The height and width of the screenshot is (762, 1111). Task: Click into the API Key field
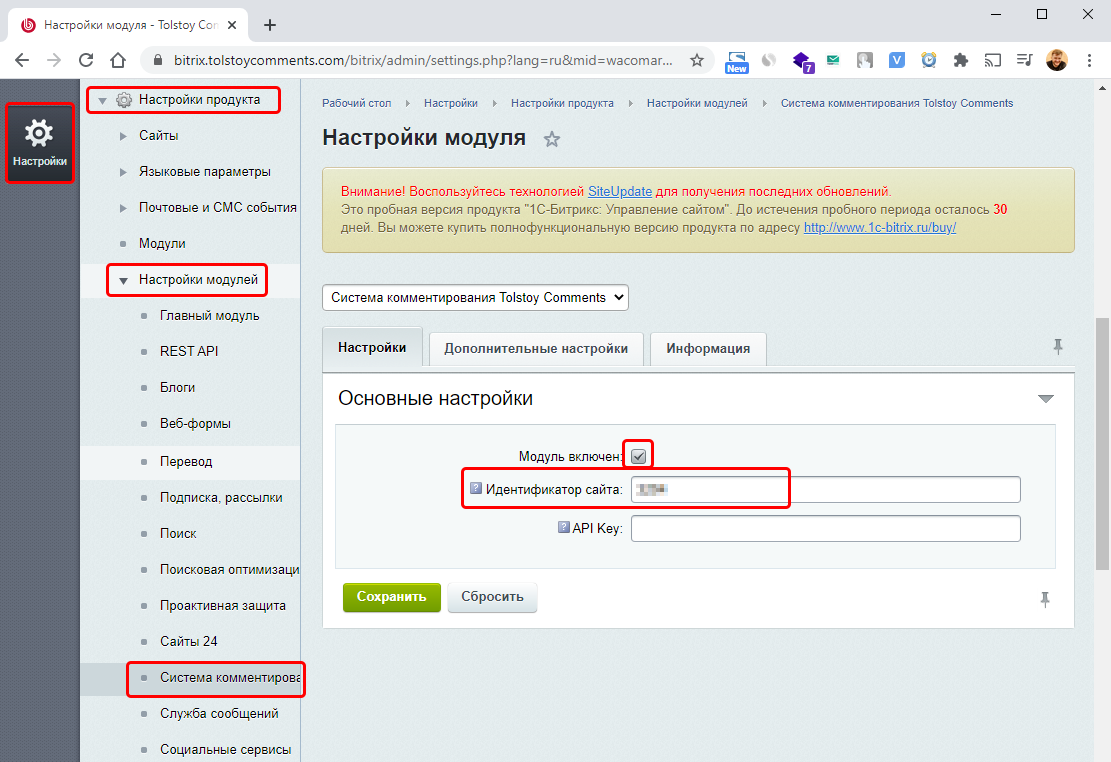(x=825, y=529)
